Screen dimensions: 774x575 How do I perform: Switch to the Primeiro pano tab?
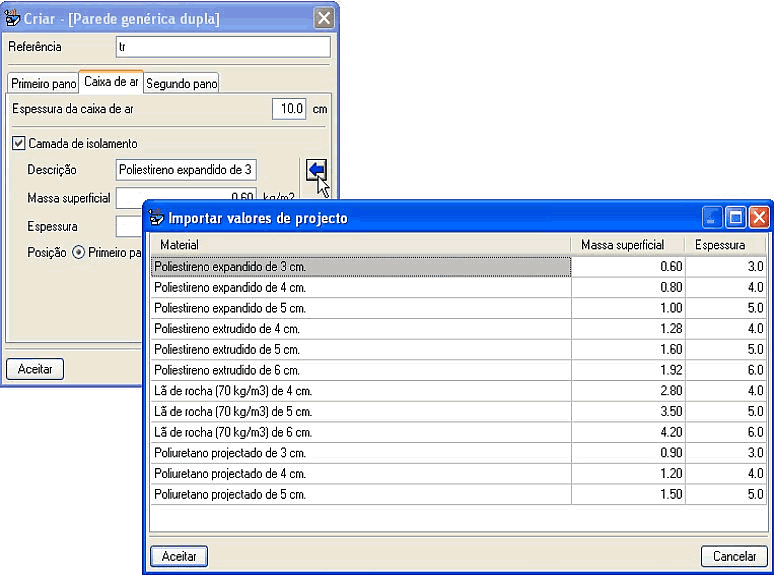coord(43,83)
